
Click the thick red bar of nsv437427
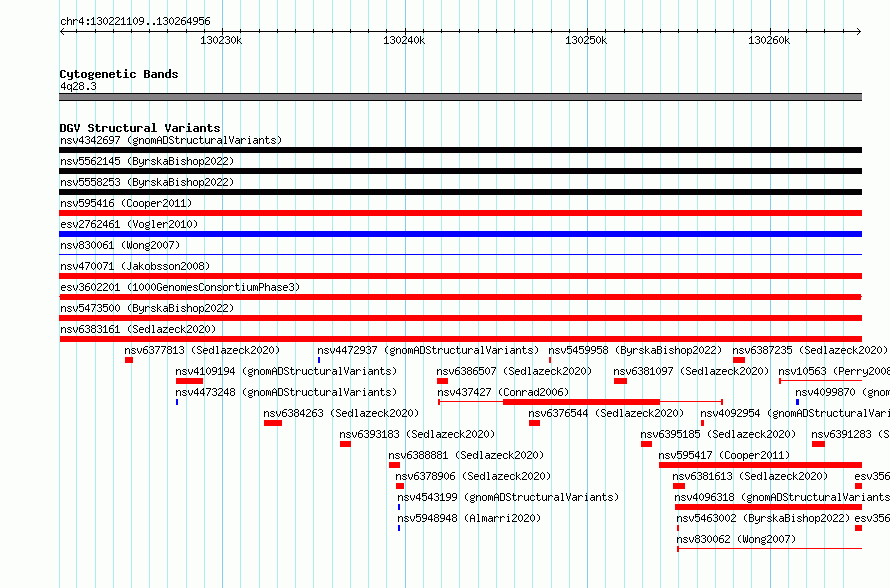(581, 402)
